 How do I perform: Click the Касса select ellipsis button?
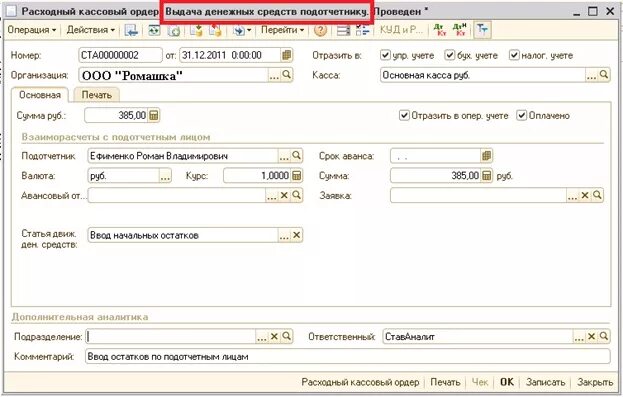coord(592,75)
